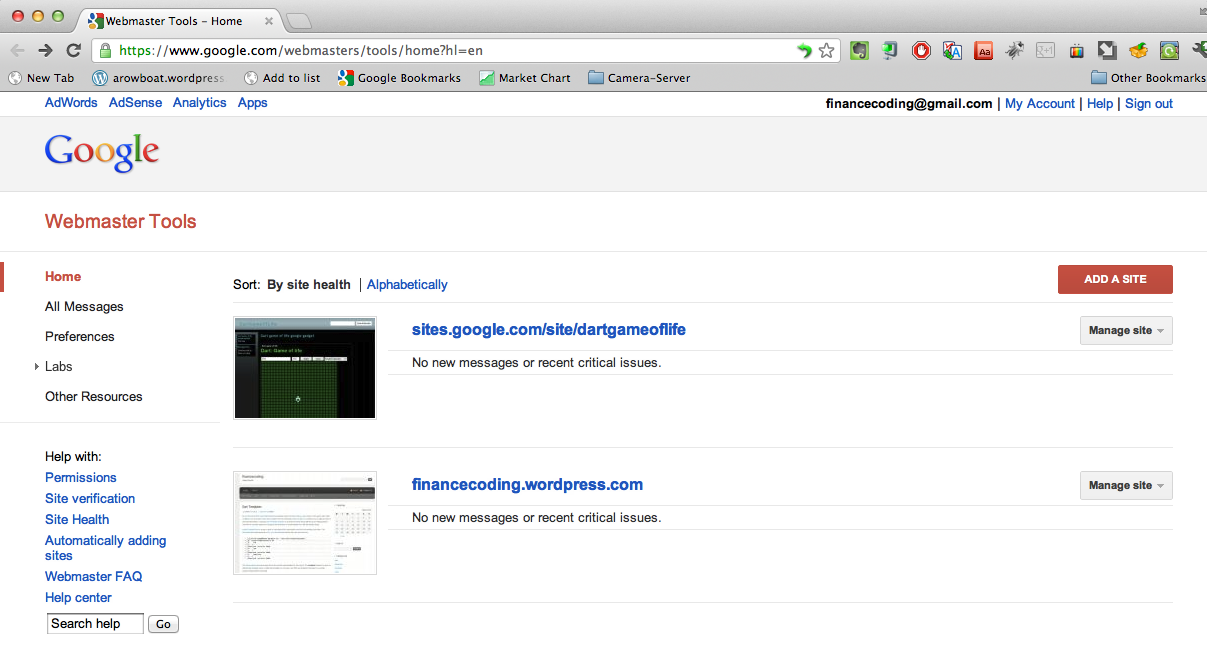
Task: Click the Google logo
Action: point(102,153)
